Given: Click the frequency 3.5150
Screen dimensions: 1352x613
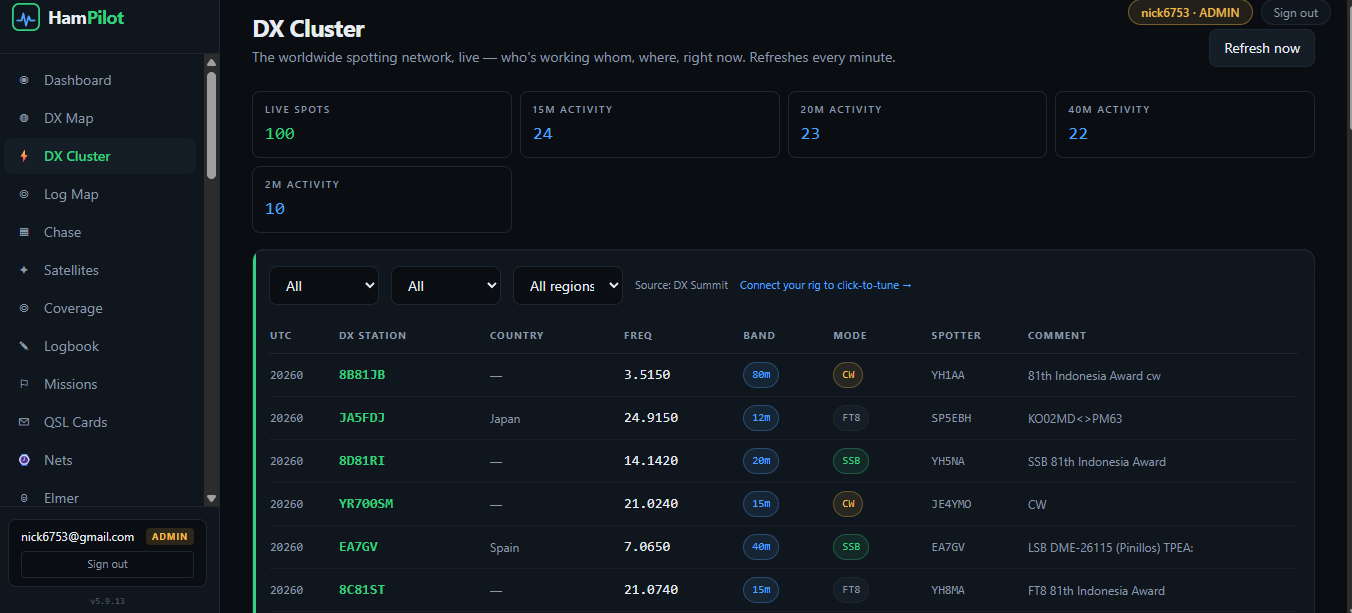Looking at the screenshot, I should (x=647, y=375).
